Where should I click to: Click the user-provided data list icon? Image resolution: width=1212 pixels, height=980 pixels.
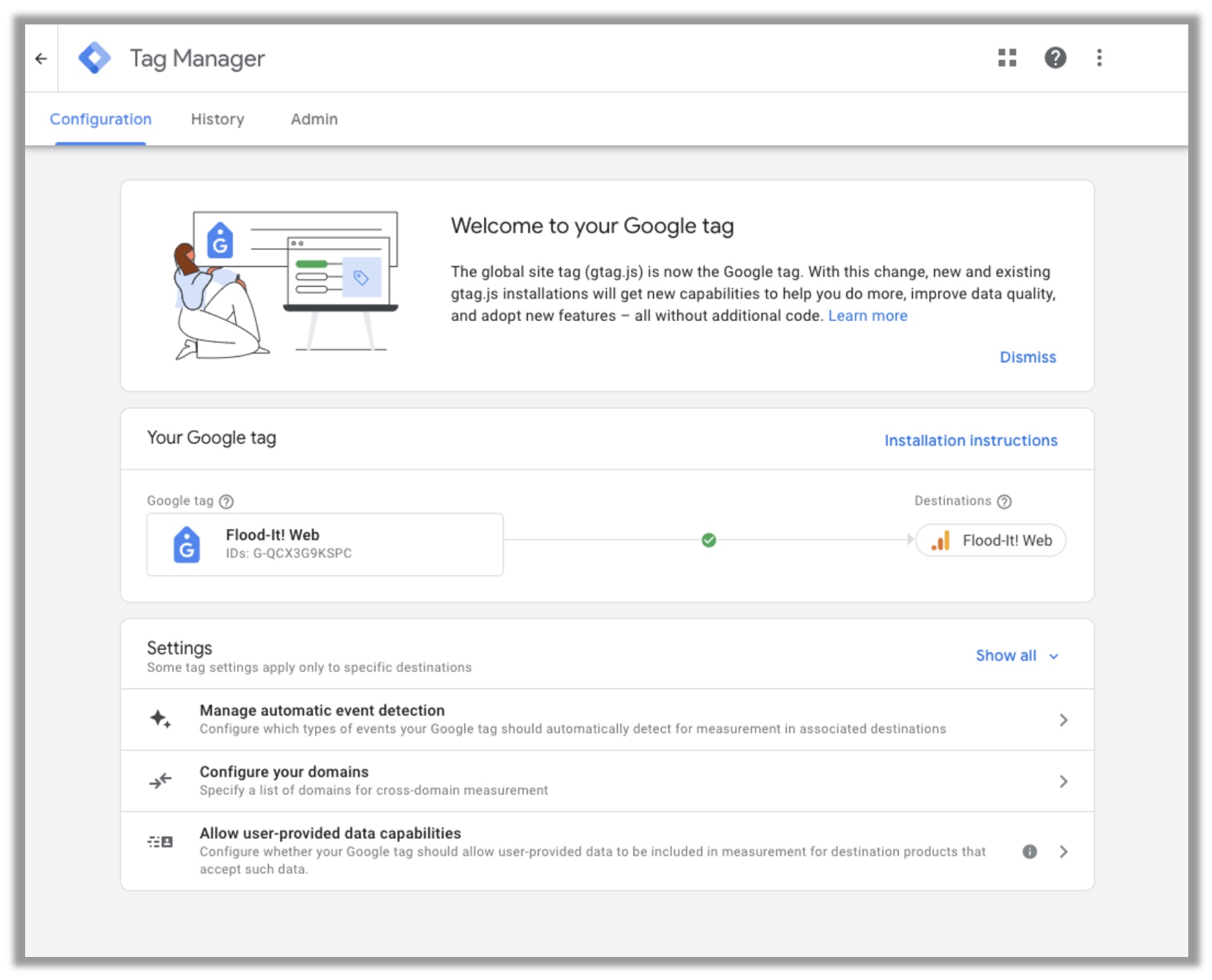pyautogui.click(x=160, y=842)
